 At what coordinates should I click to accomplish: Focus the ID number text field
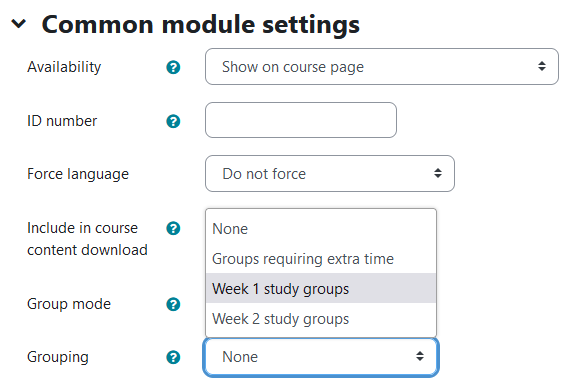click(x=301, y=120)
